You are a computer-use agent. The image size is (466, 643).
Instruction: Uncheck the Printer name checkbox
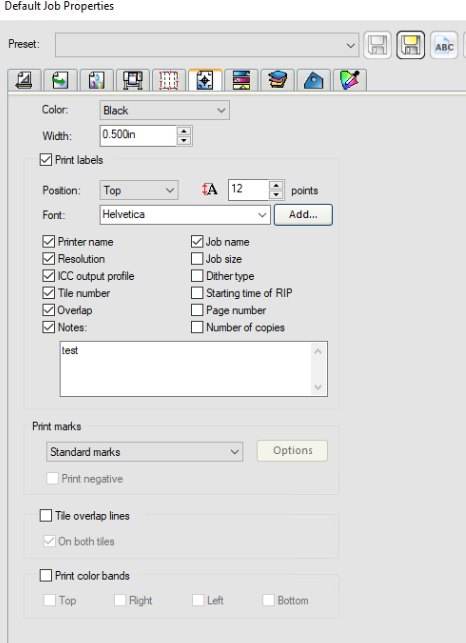pos(48,241)
